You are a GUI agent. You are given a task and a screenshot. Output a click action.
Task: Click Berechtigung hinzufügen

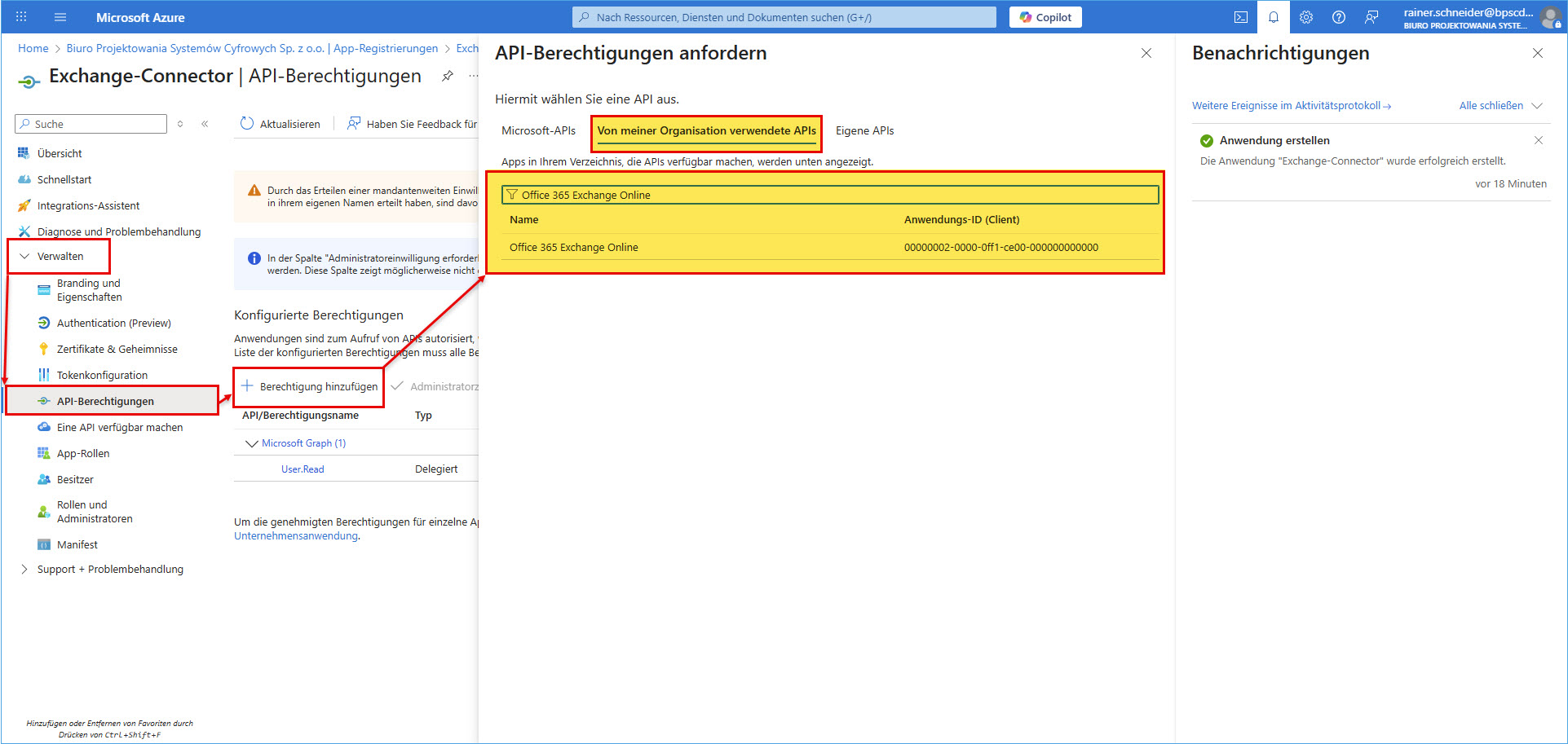[310, 386]
